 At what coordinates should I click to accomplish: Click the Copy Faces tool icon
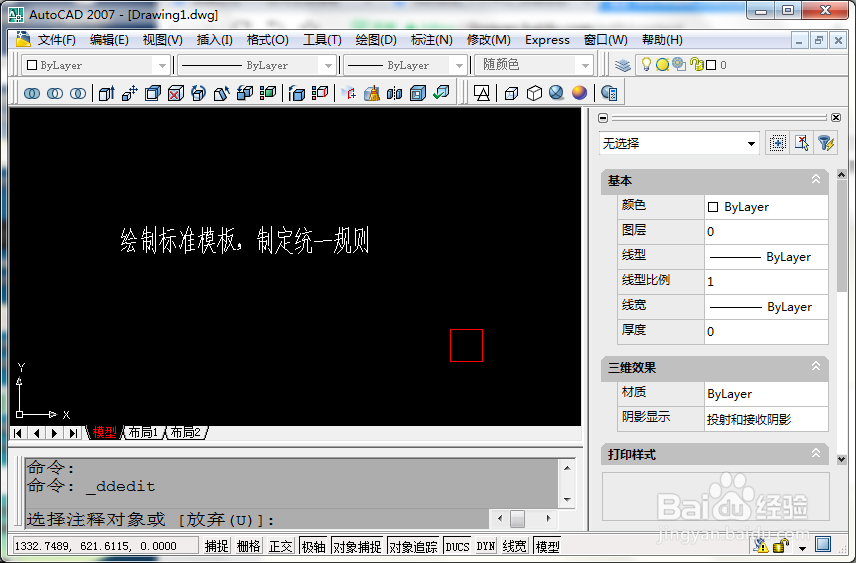[245, 93]
